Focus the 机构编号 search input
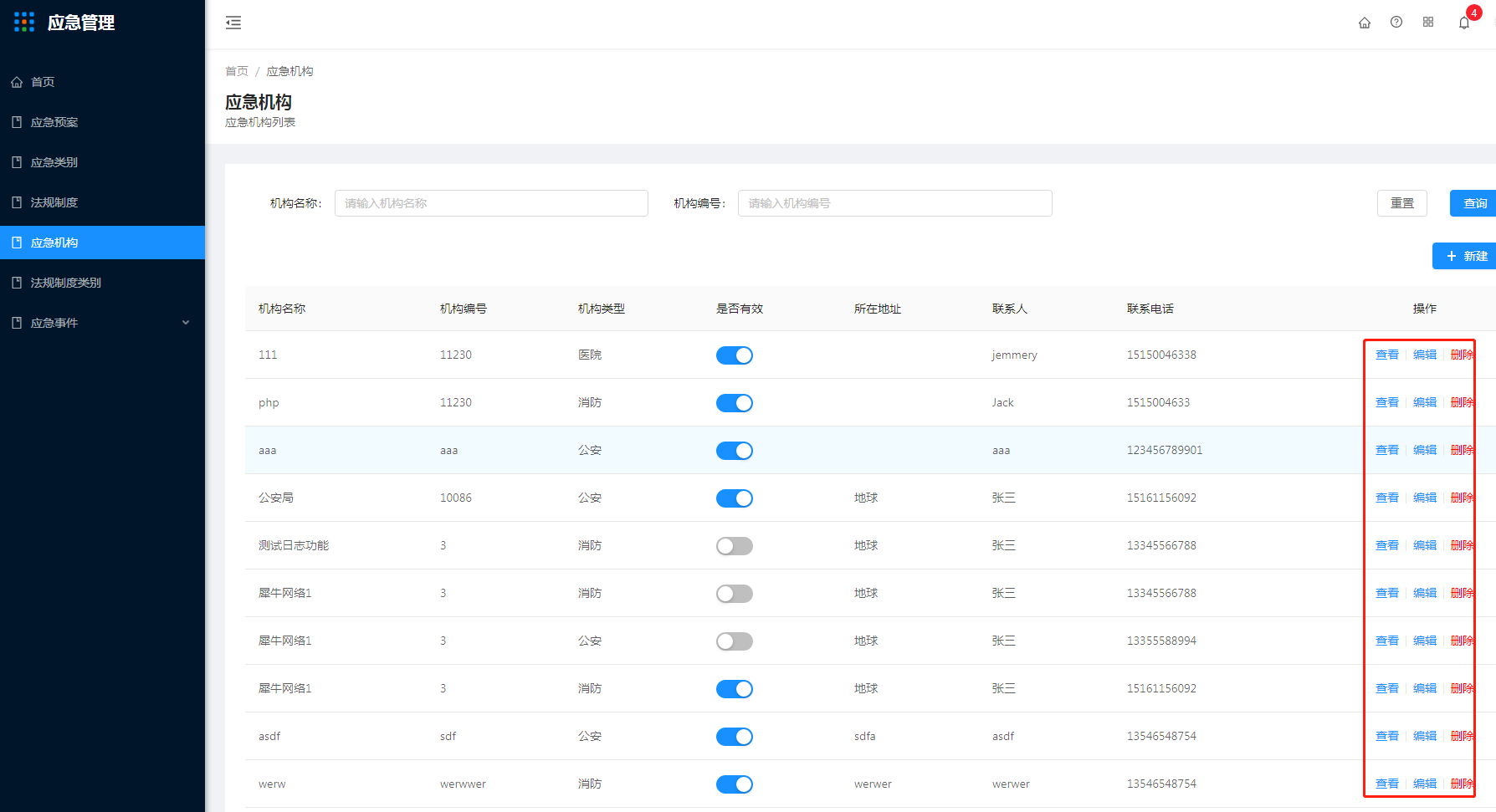The image size is (1496, 812). (x=895, y=203)
